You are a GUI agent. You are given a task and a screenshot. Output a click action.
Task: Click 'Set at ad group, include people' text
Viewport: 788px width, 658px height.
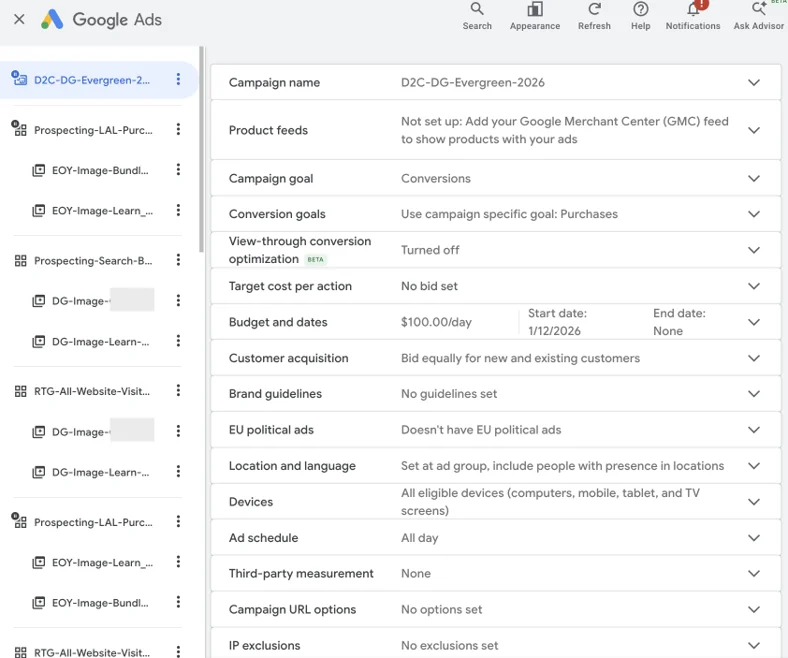point(562,466)
